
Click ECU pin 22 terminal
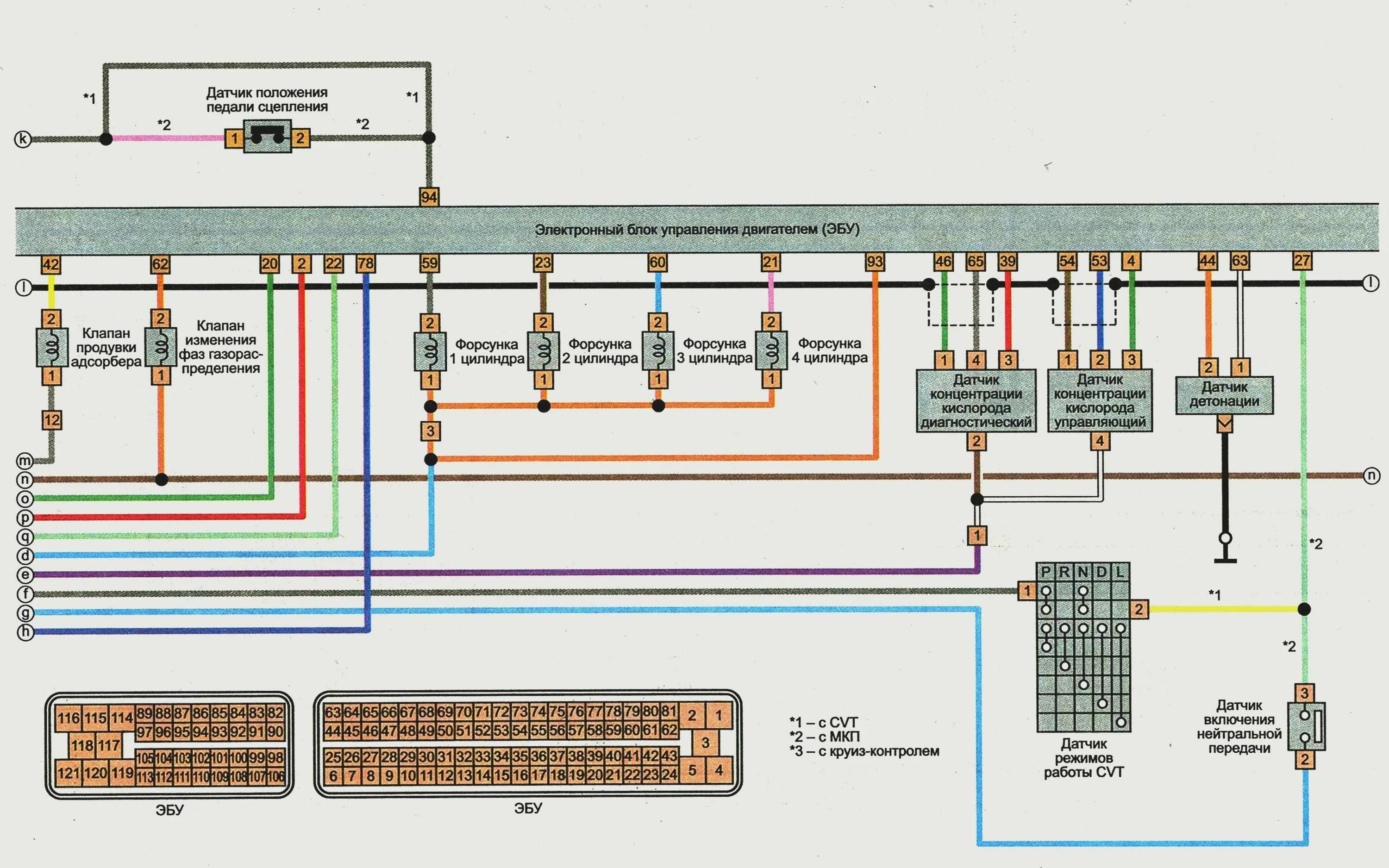pyautogui.click(x=333, y=264)
